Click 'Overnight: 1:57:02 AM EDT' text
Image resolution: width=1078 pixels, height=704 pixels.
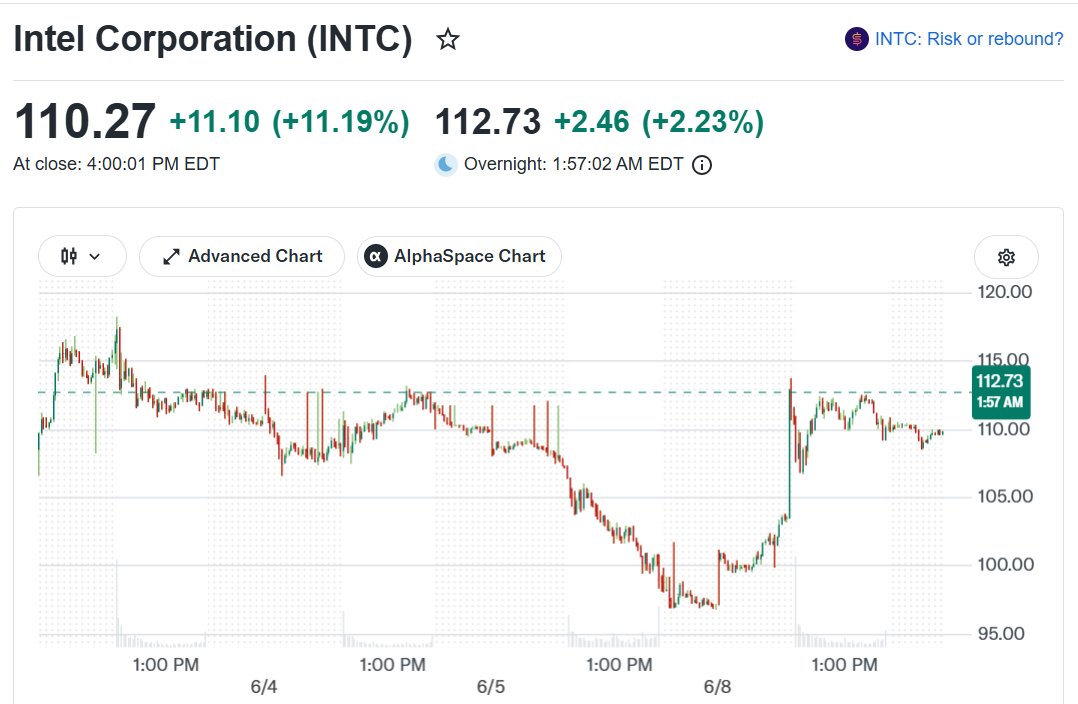(x=573, y=164)
